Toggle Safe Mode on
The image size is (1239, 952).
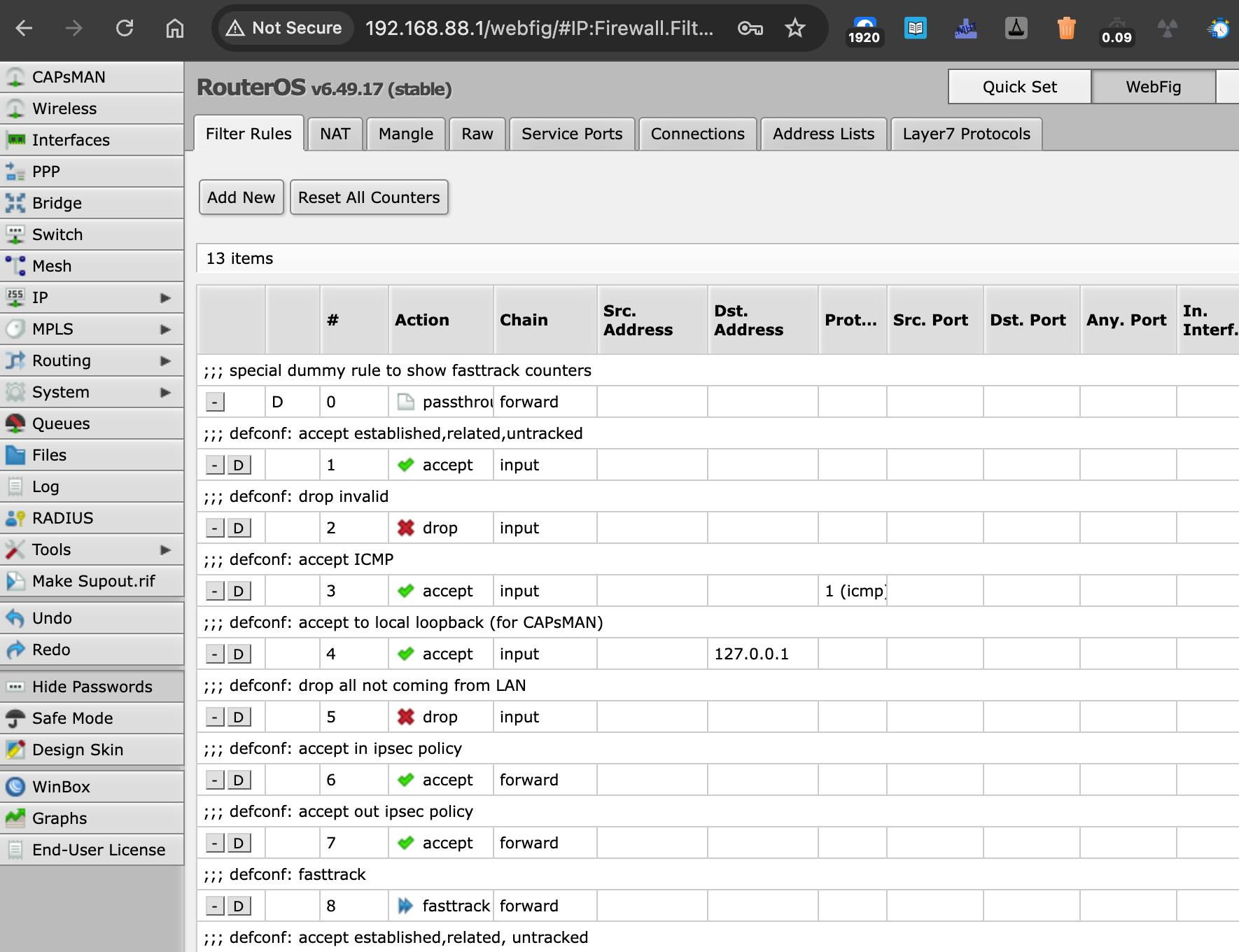click(92, 718)
